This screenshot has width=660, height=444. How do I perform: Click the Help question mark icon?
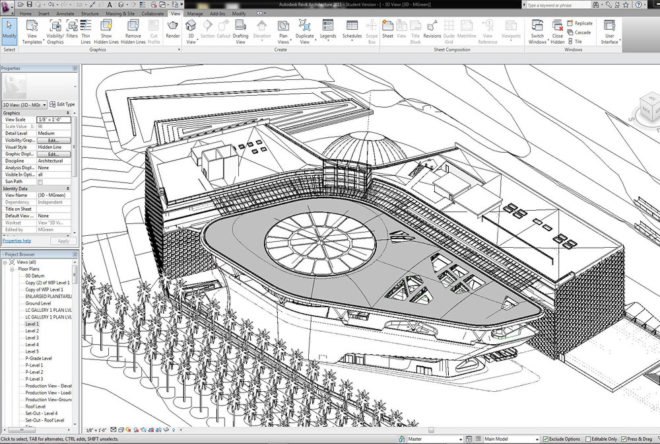click(x=639, y=5)
